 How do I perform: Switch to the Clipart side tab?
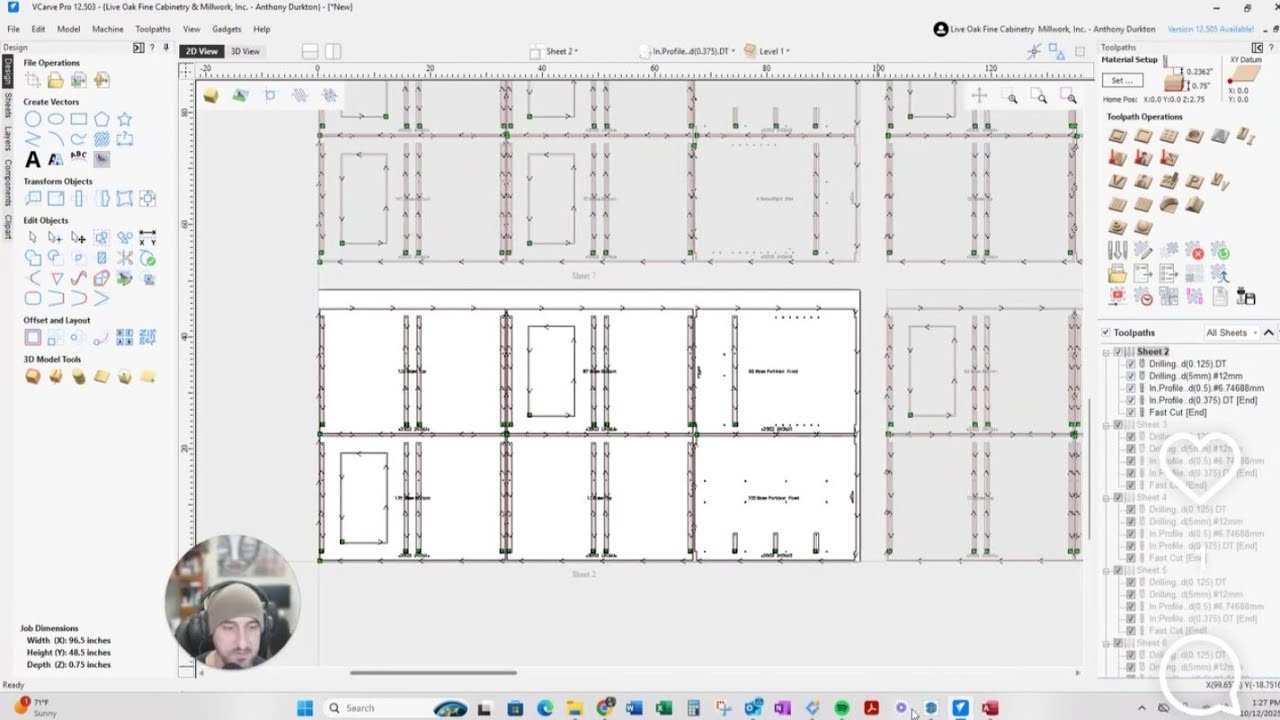tap(7, 227)
